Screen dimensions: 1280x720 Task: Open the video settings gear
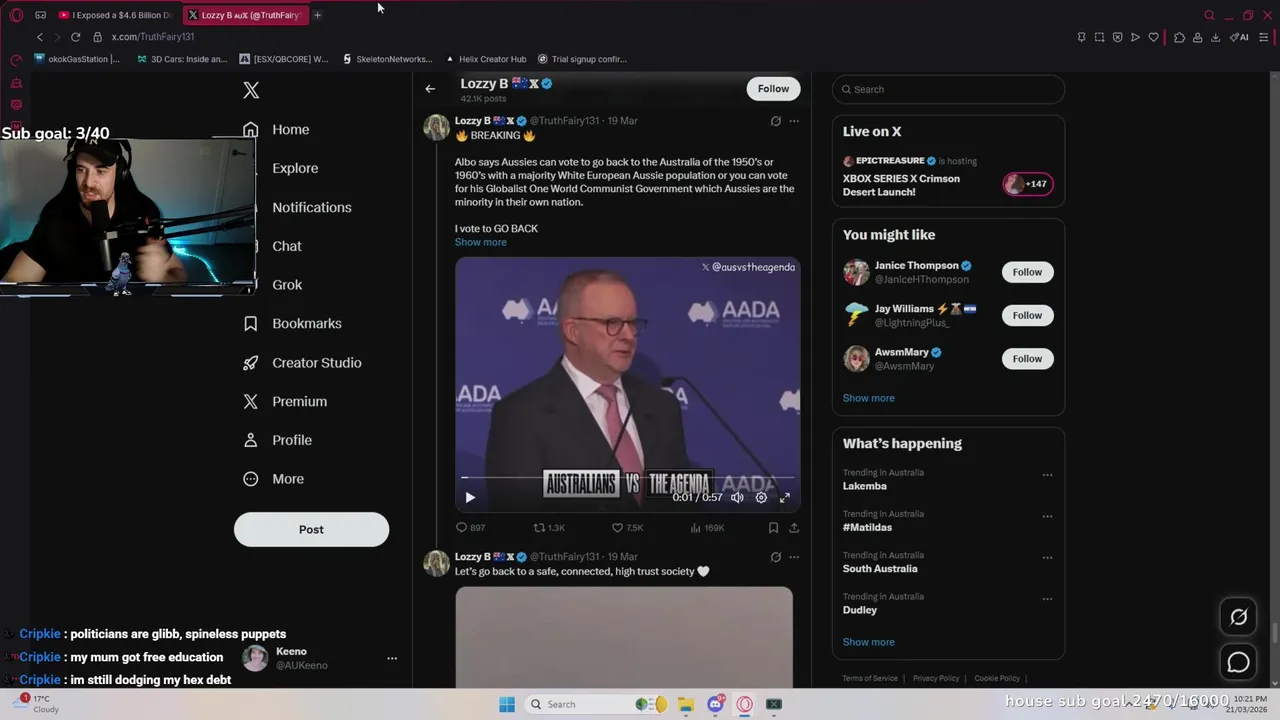(761, 497)
